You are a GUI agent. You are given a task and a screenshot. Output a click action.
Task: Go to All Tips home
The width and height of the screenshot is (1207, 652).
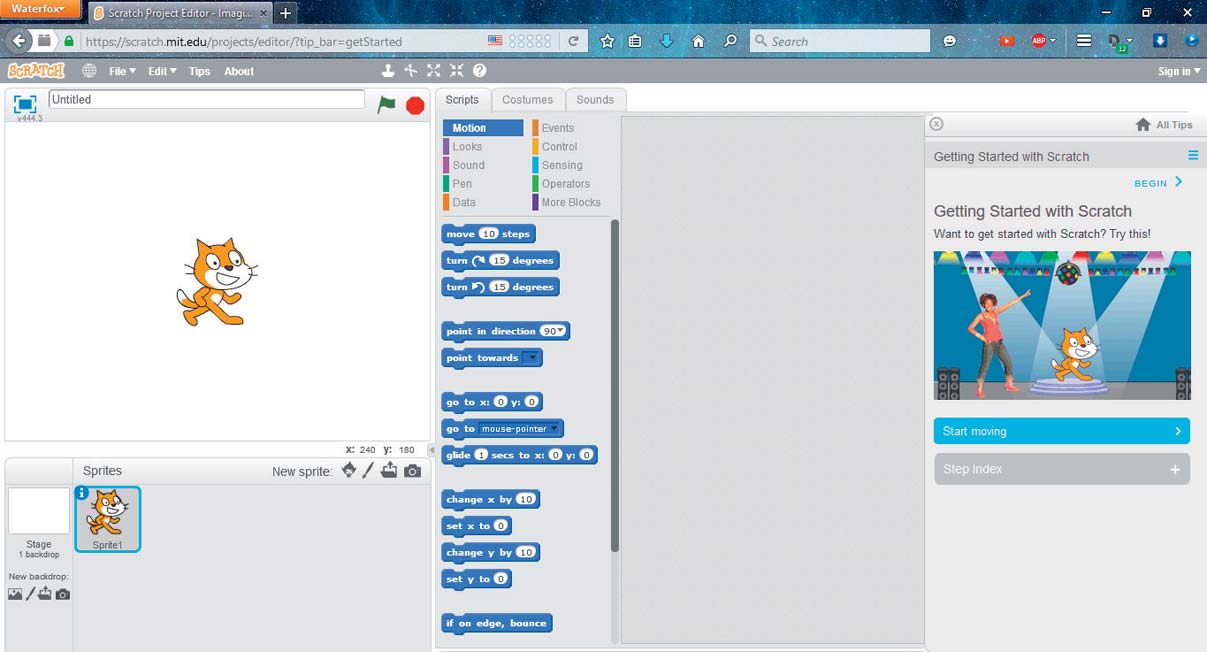(x=1164, y=125)
